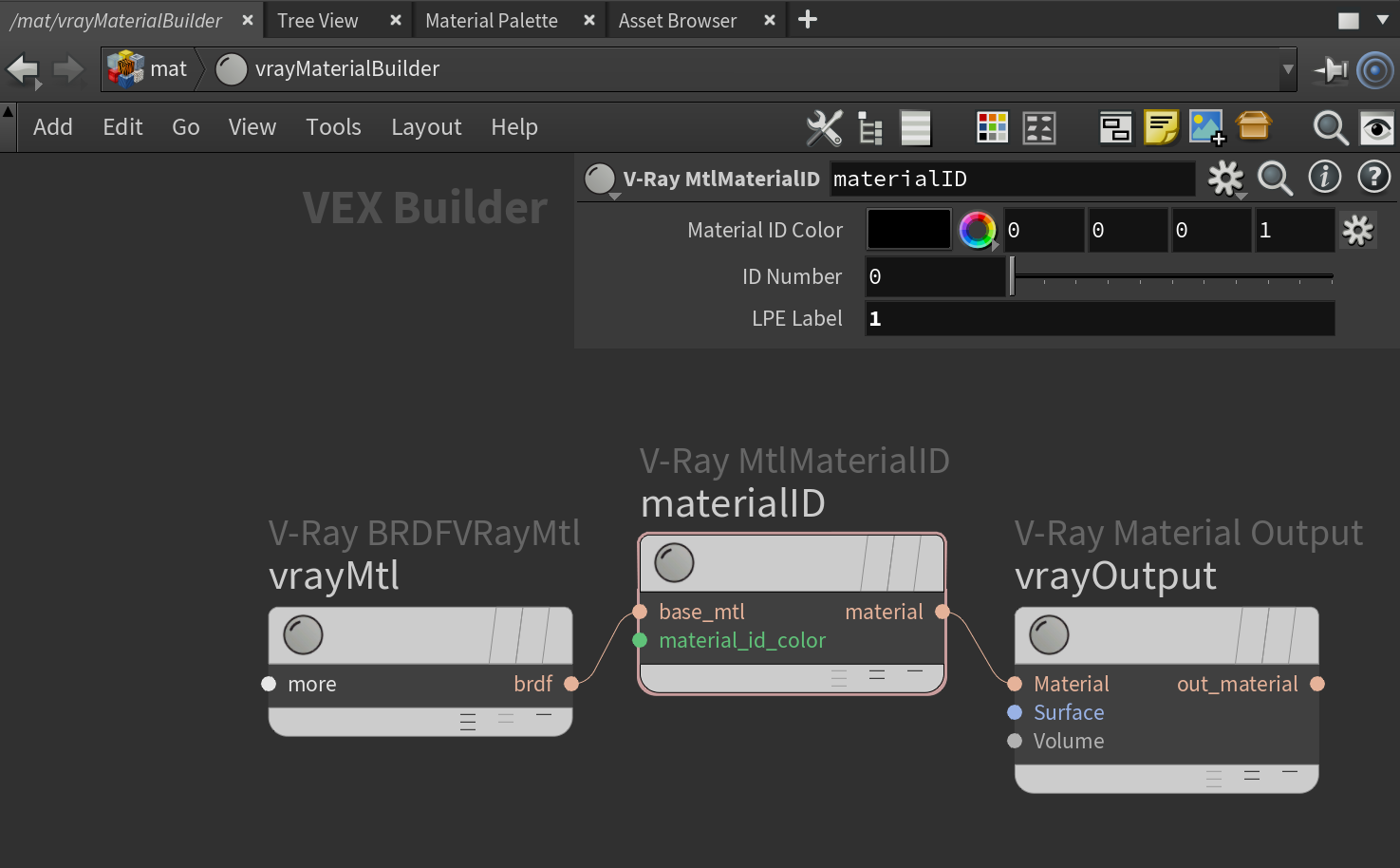
Task: Click the out_material output connector
Action: 1317,684
